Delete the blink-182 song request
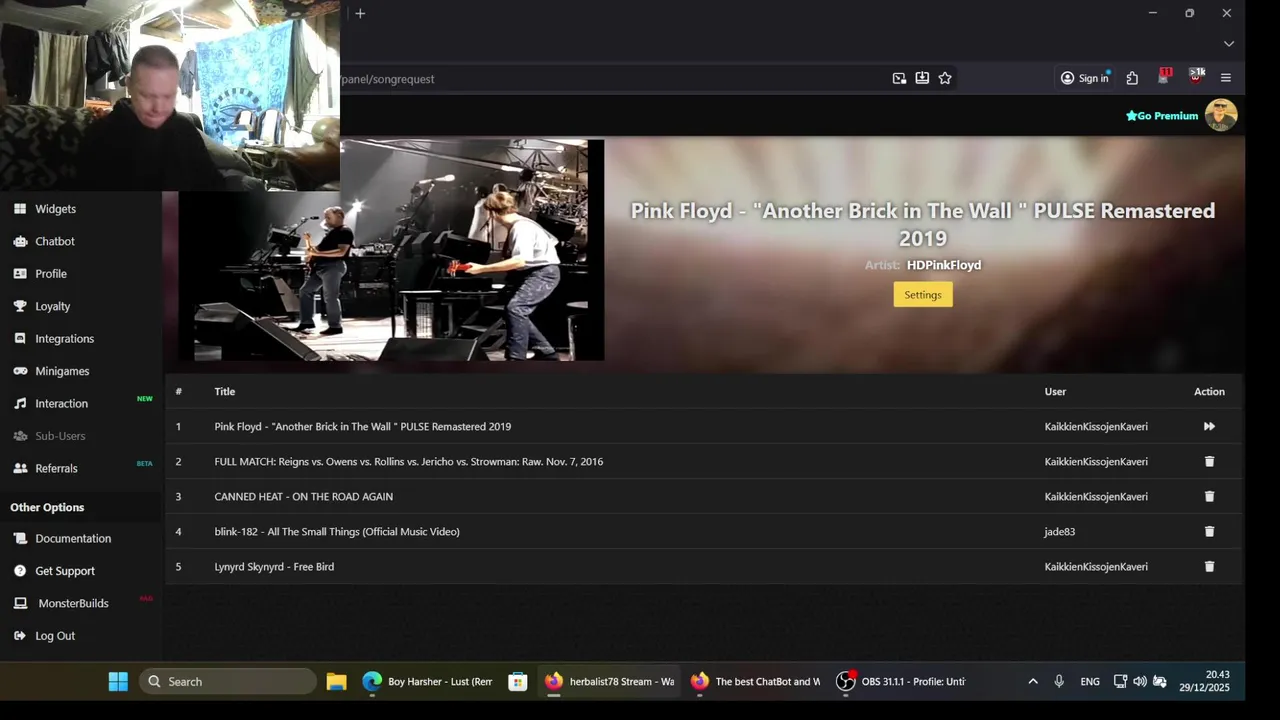This screenshot has width=1280, height=720. coord(1209,531)
